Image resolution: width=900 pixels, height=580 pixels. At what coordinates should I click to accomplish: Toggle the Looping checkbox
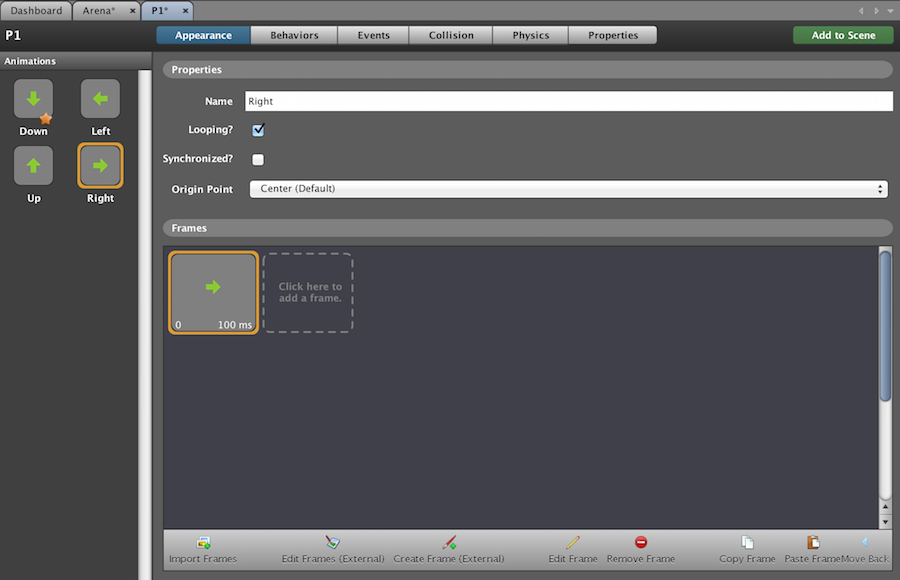tap(258, 130)
